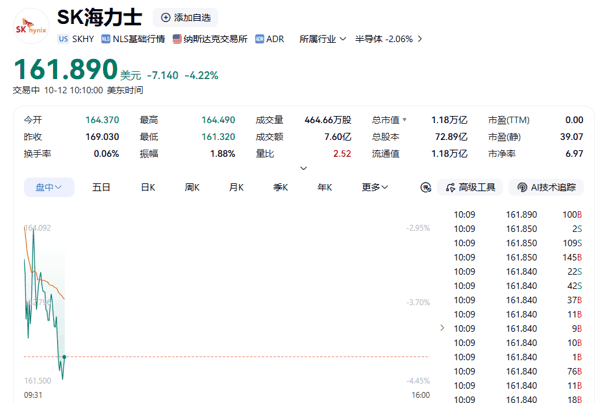Switch to the 月K chart tab
600x403 pixels.
click(236, 187)
